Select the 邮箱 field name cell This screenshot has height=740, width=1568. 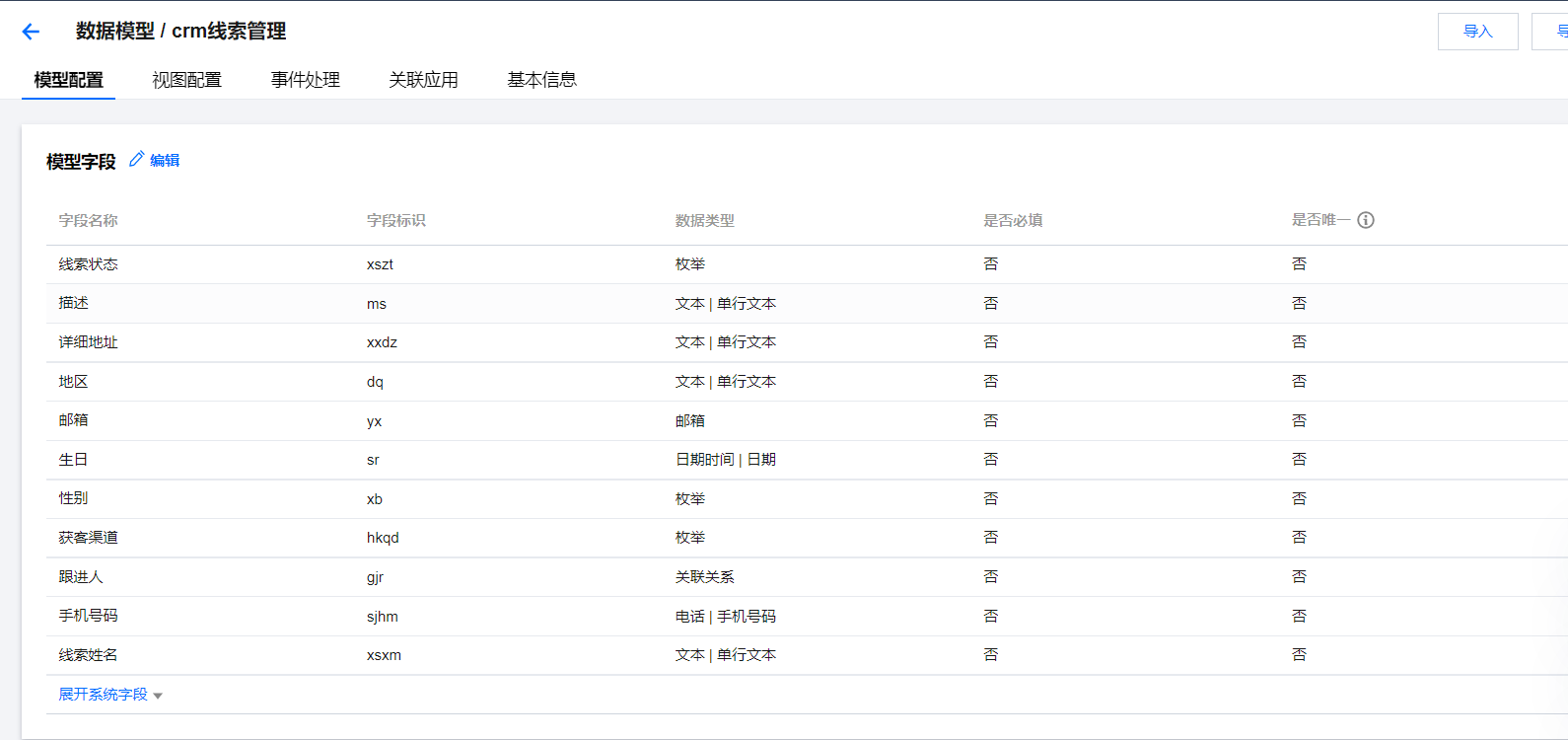pyautogui.click(x=73, y=420)
